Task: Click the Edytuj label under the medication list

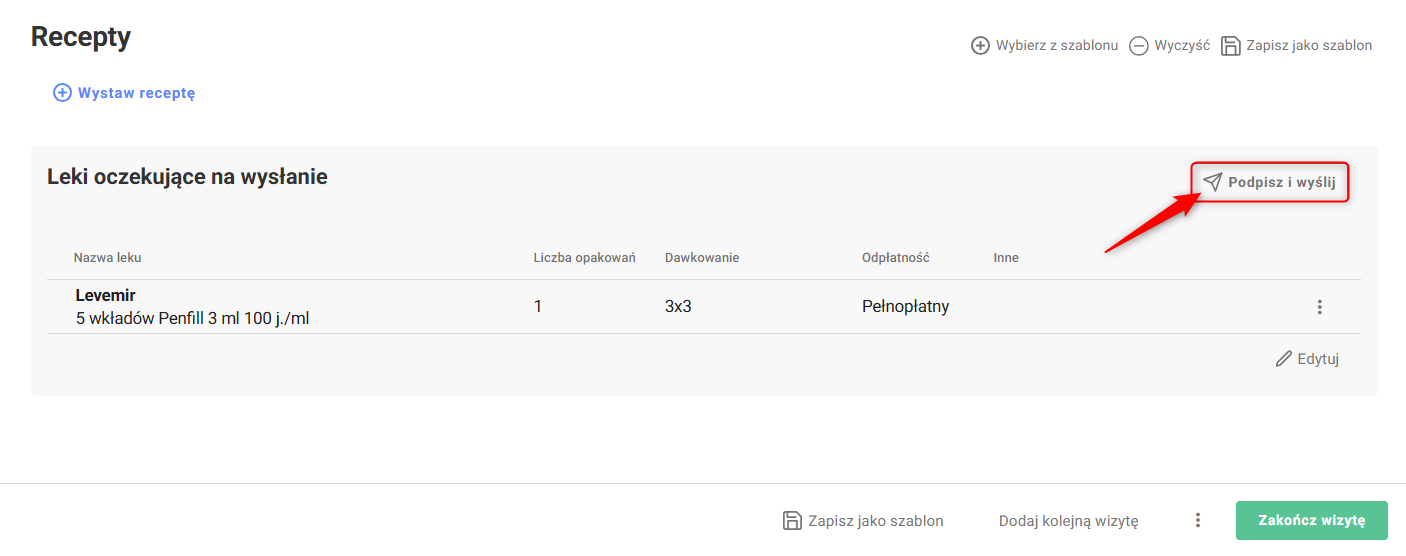Action: (x=1318, y=359)
